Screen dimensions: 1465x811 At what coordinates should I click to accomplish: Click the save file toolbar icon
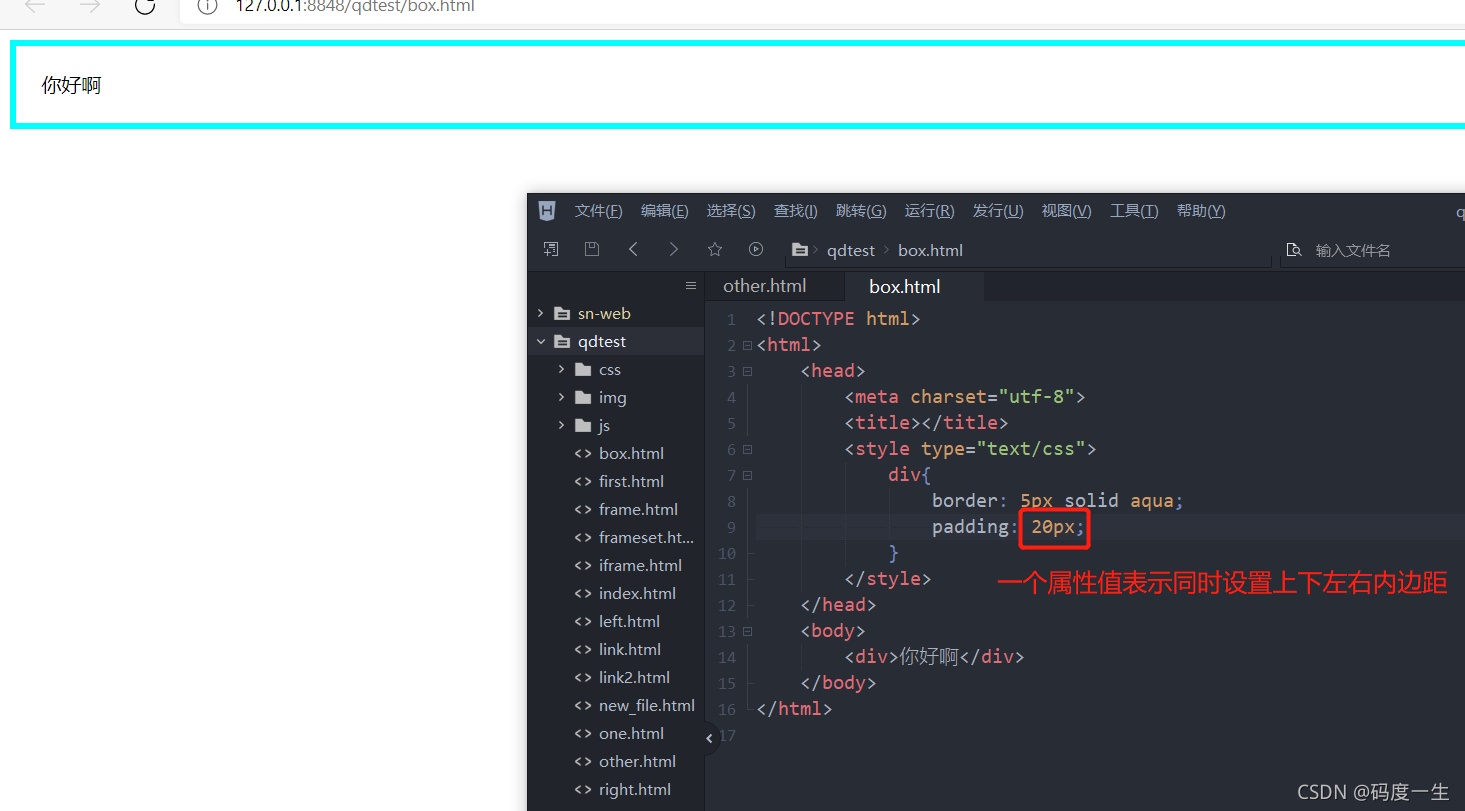pos(592,249)
